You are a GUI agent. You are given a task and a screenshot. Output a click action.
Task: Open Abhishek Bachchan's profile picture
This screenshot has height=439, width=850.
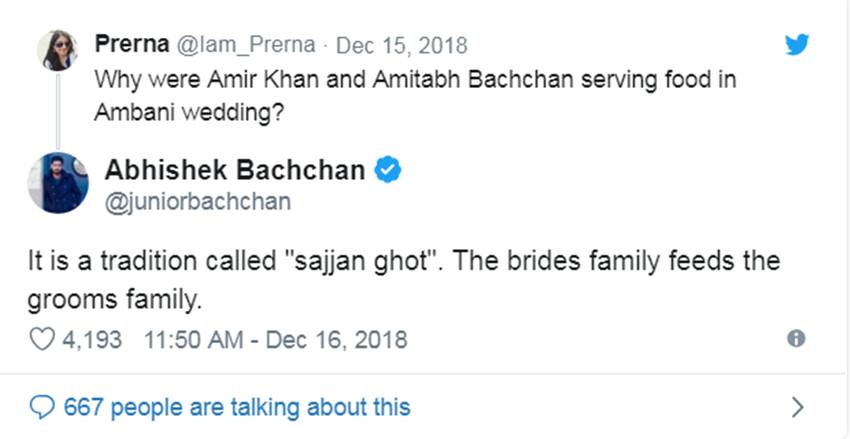58,182
